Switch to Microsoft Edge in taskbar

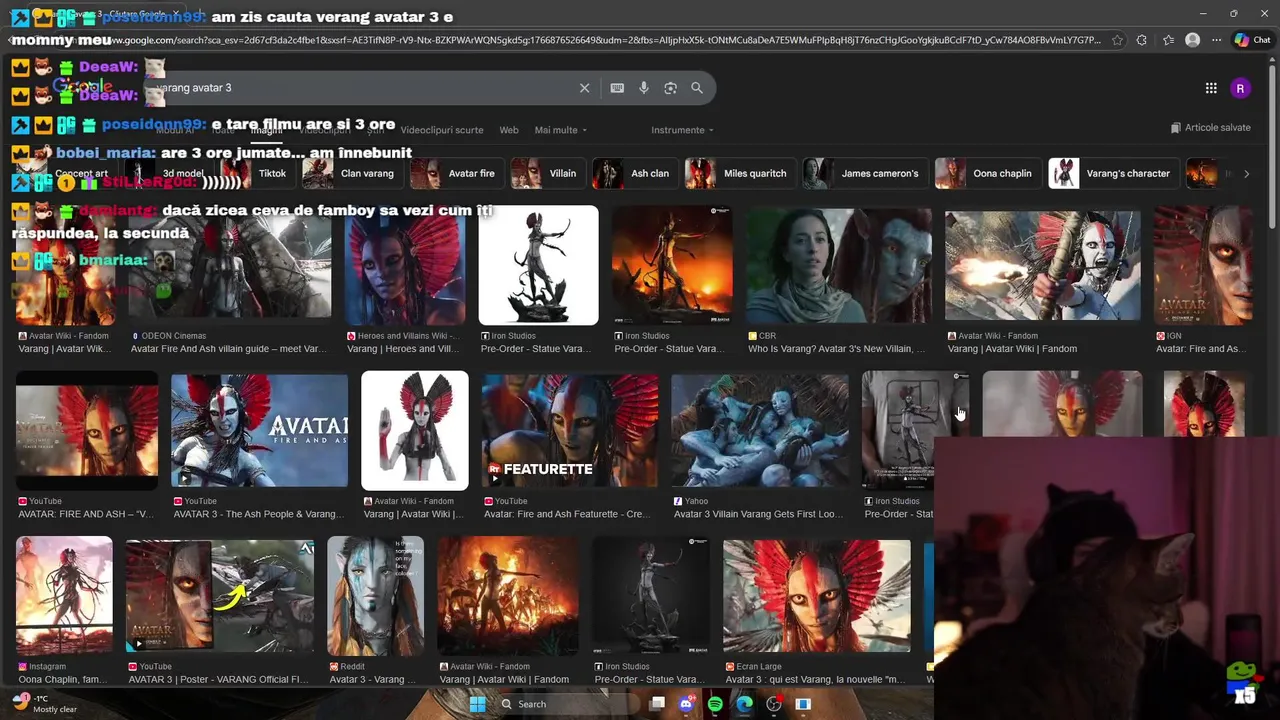click(744, 704)
